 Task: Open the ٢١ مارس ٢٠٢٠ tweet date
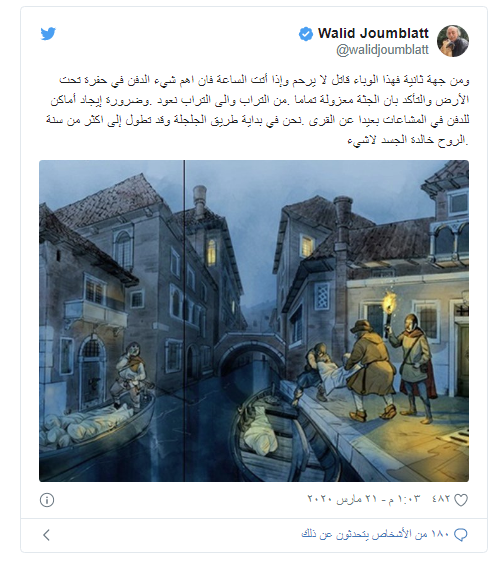pos(342,499)
